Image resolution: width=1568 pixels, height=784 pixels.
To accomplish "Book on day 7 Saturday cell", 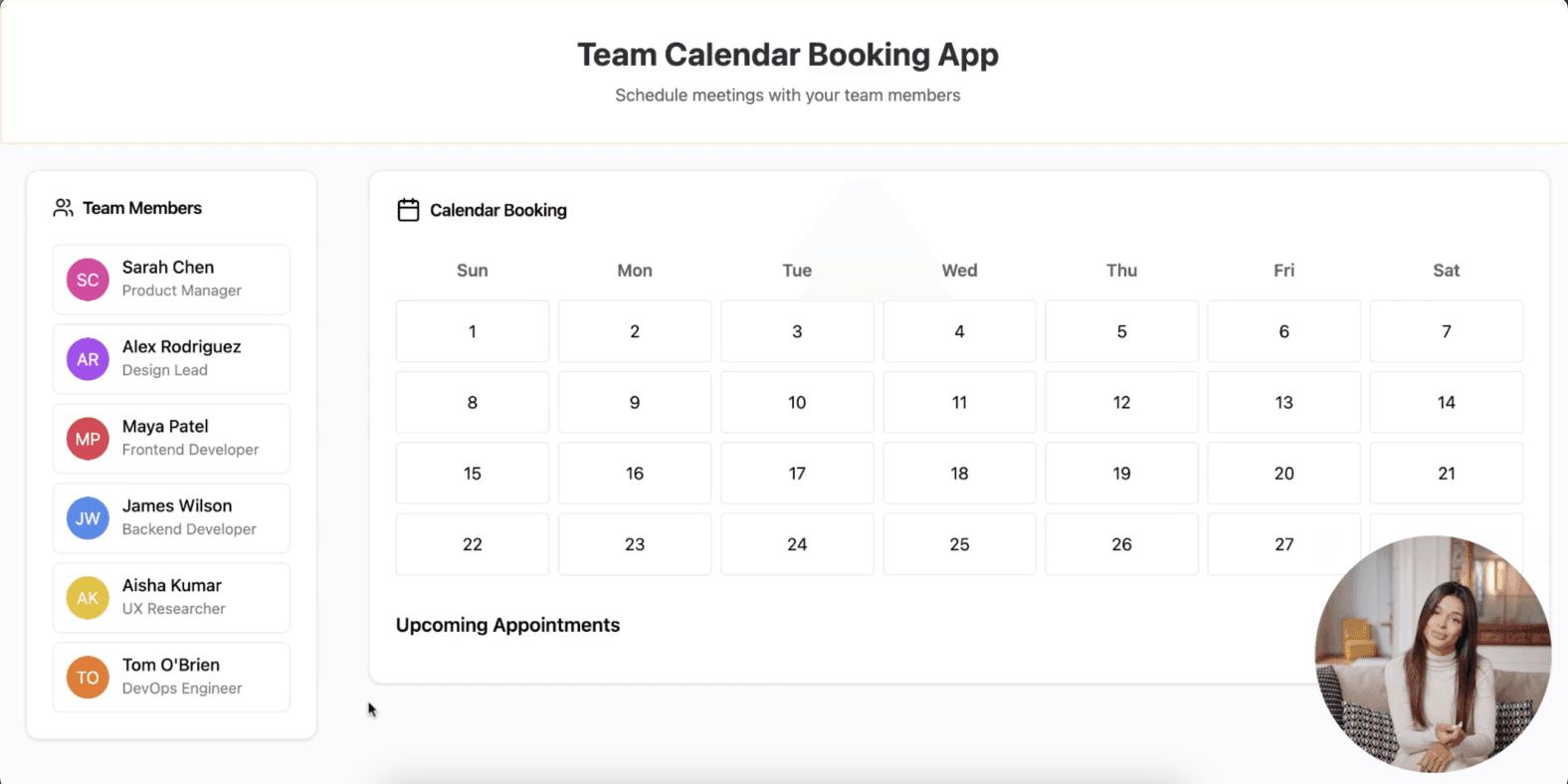I will (1447, 331).
